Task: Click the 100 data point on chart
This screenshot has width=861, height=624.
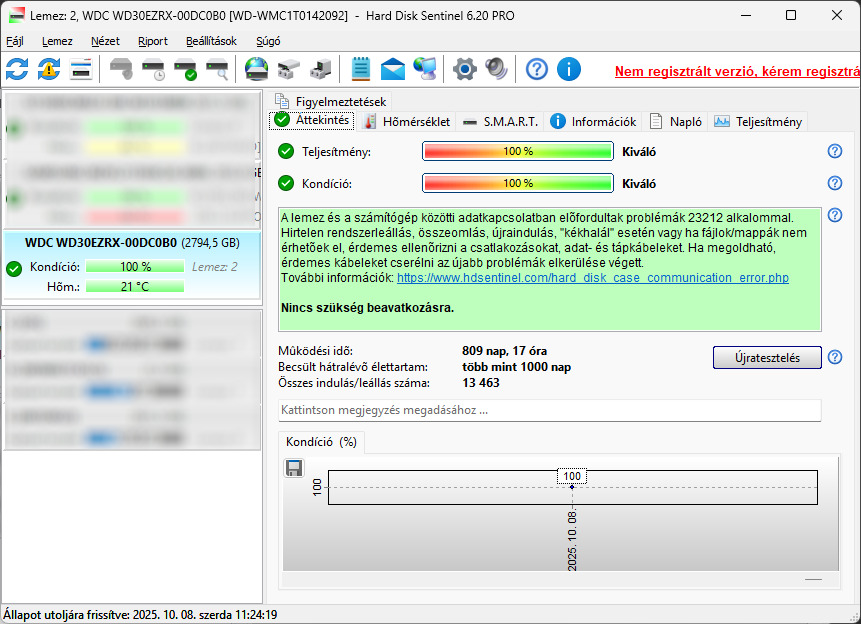Action: 572,487
